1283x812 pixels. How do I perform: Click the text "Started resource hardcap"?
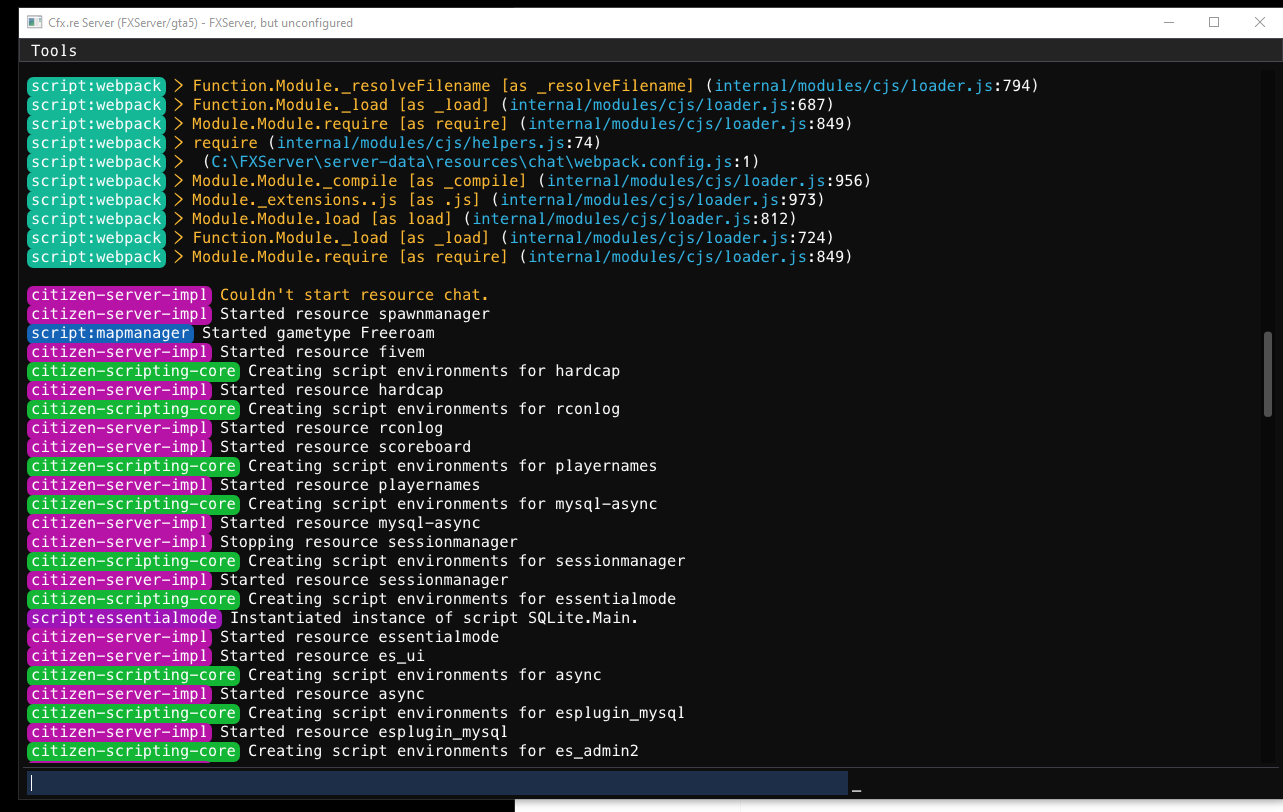[x=331, y=390]
